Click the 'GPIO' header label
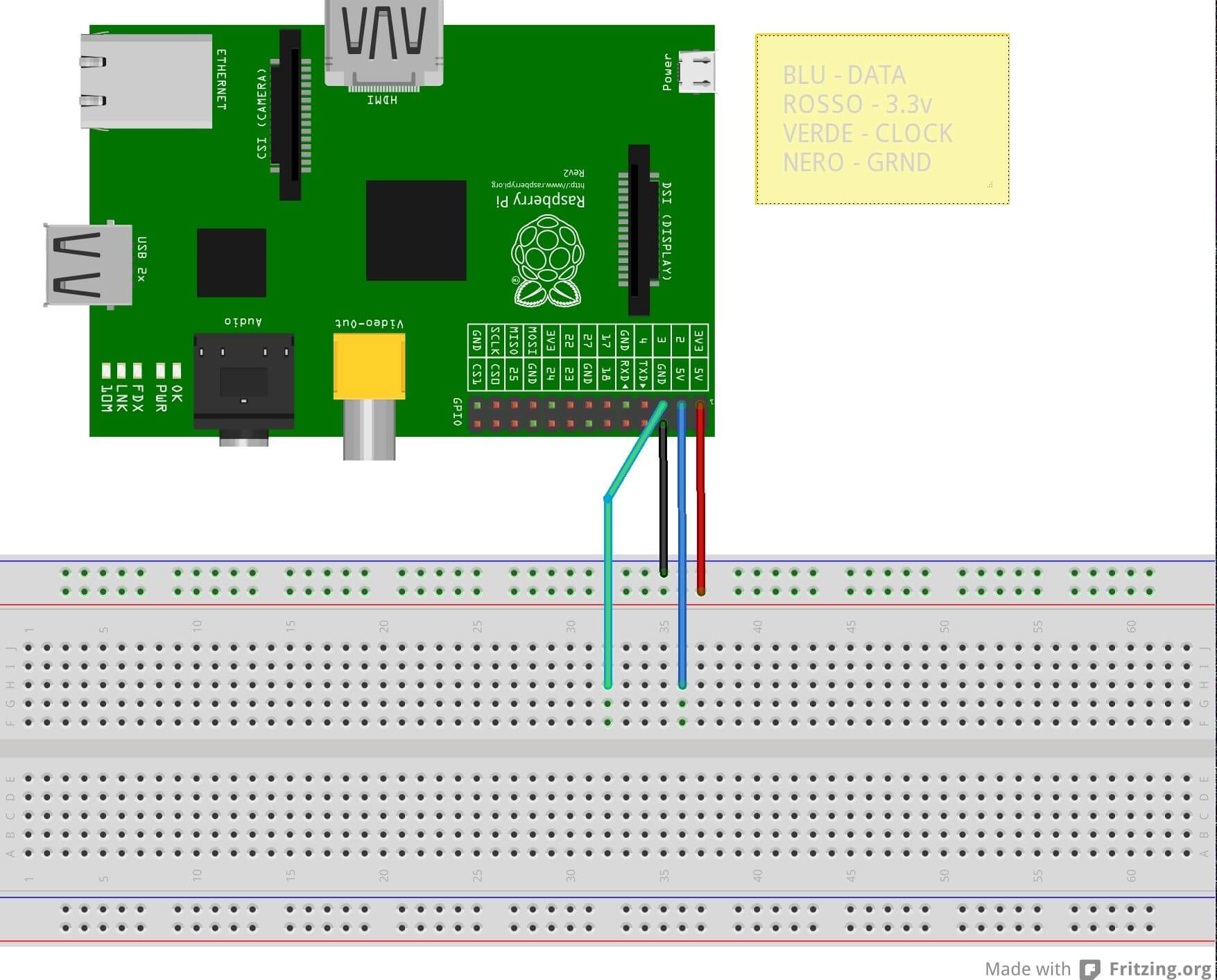 457,411
